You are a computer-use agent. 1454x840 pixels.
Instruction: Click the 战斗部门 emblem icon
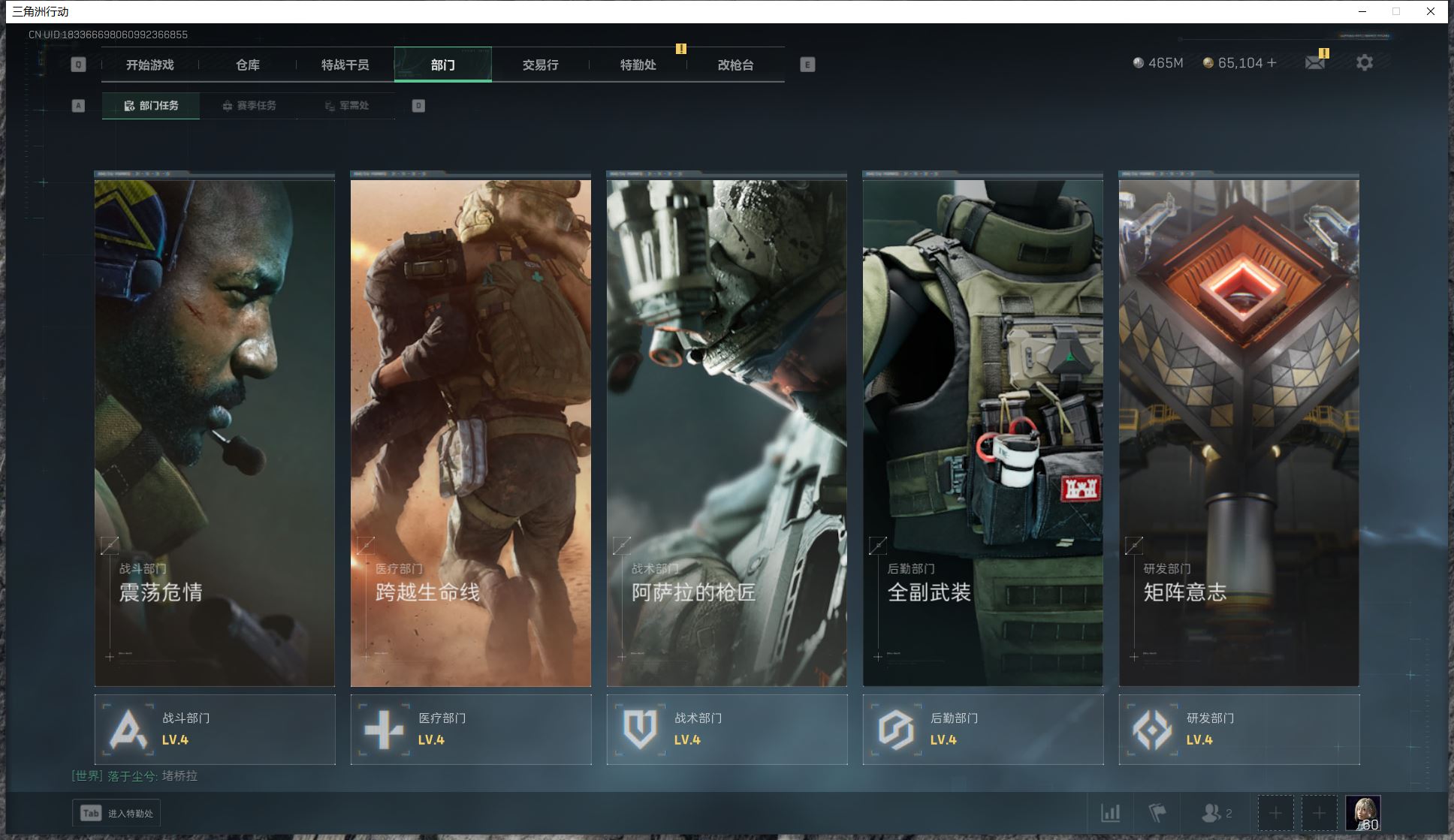(x=128, y=729)
